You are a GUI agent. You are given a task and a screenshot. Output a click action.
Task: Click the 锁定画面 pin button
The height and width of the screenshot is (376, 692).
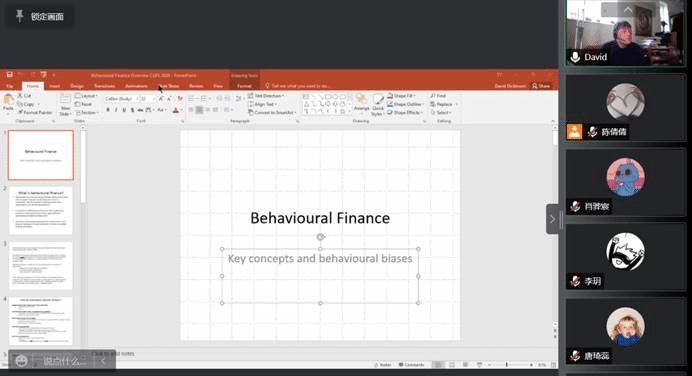click(41, 17)
